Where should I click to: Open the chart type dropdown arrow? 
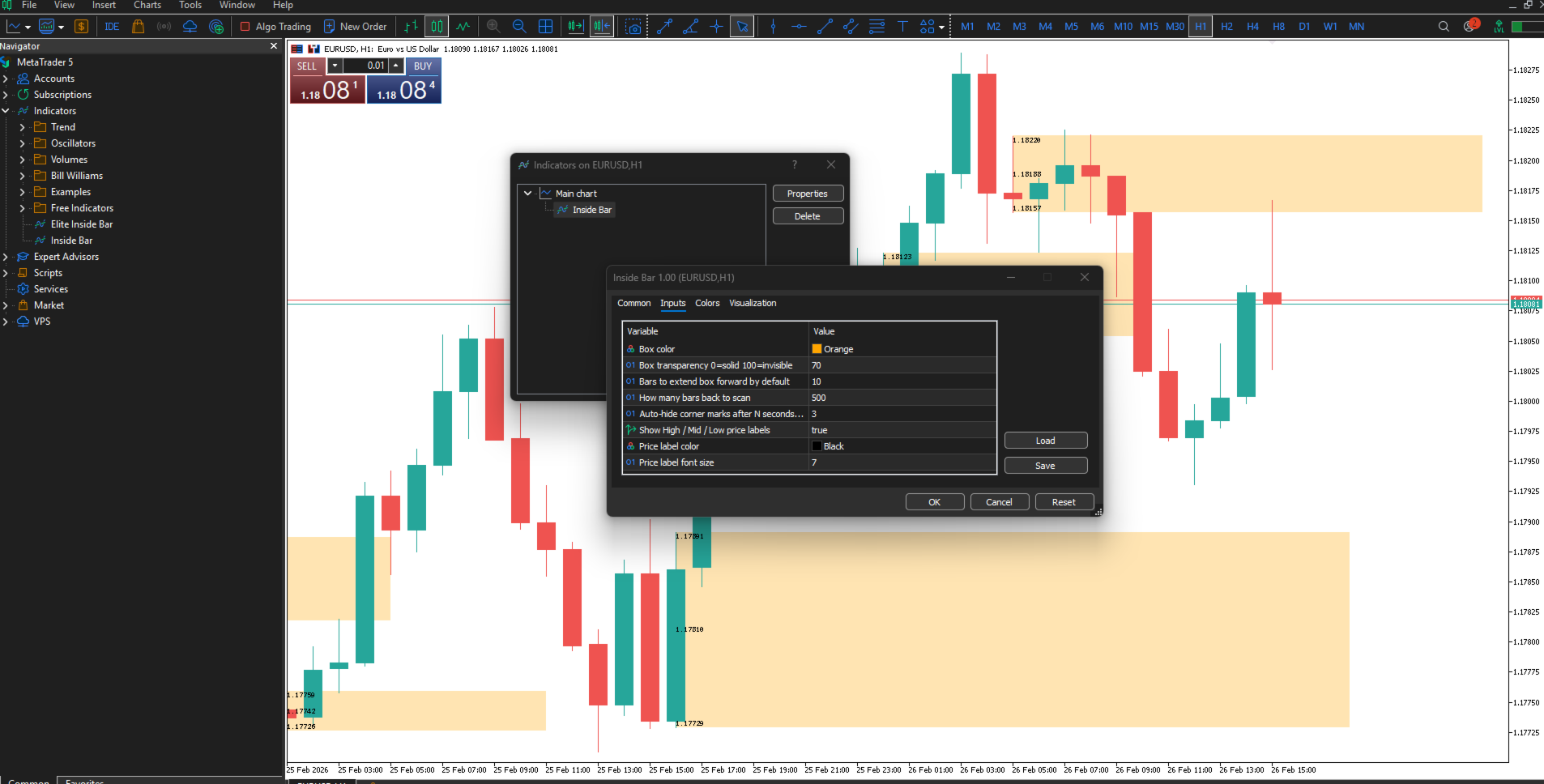(x=28, y=28)
